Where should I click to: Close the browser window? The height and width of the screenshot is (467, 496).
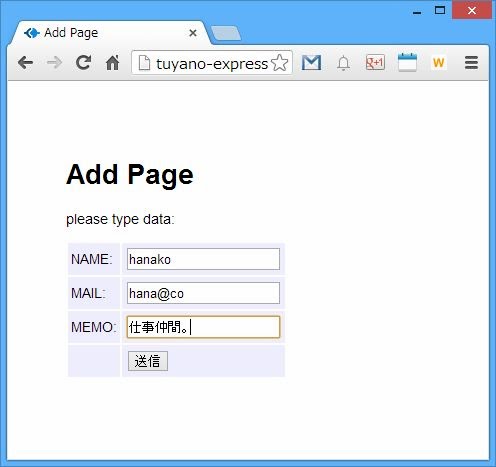pos(472,11)
